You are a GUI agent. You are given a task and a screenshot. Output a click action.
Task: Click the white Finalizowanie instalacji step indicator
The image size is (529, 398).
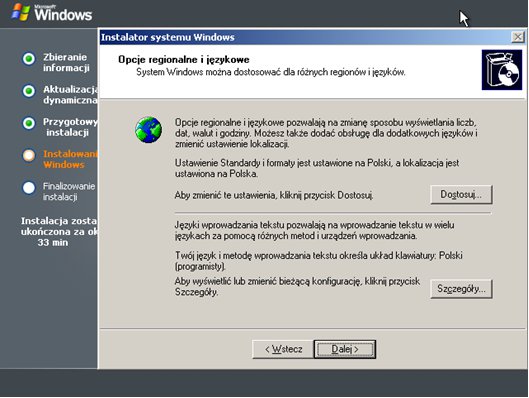pyautogui.click(x=29, y=188)
